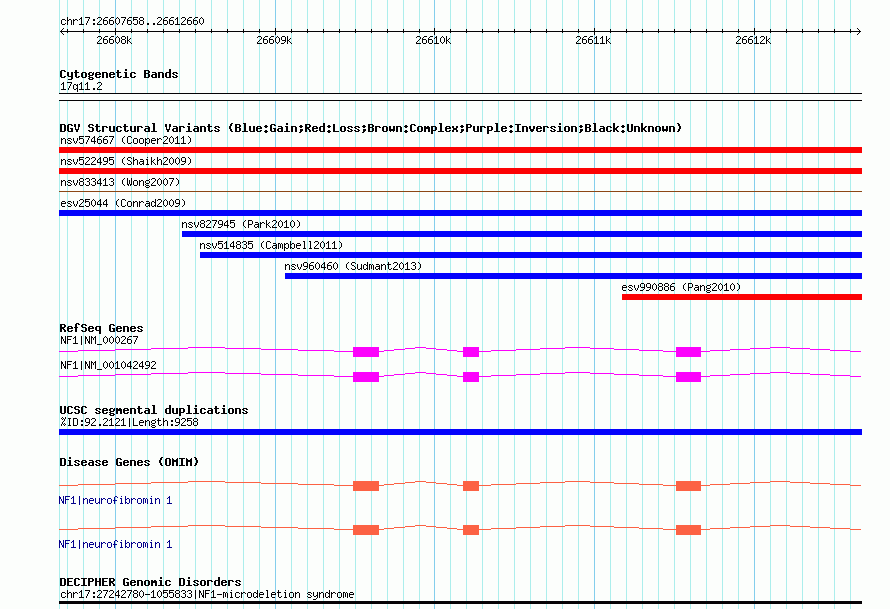Click the esv25044 (Conrad2009) label
The width and height of the screenshot is (890, 609).
pyautogui.click(x=123, y=203)
